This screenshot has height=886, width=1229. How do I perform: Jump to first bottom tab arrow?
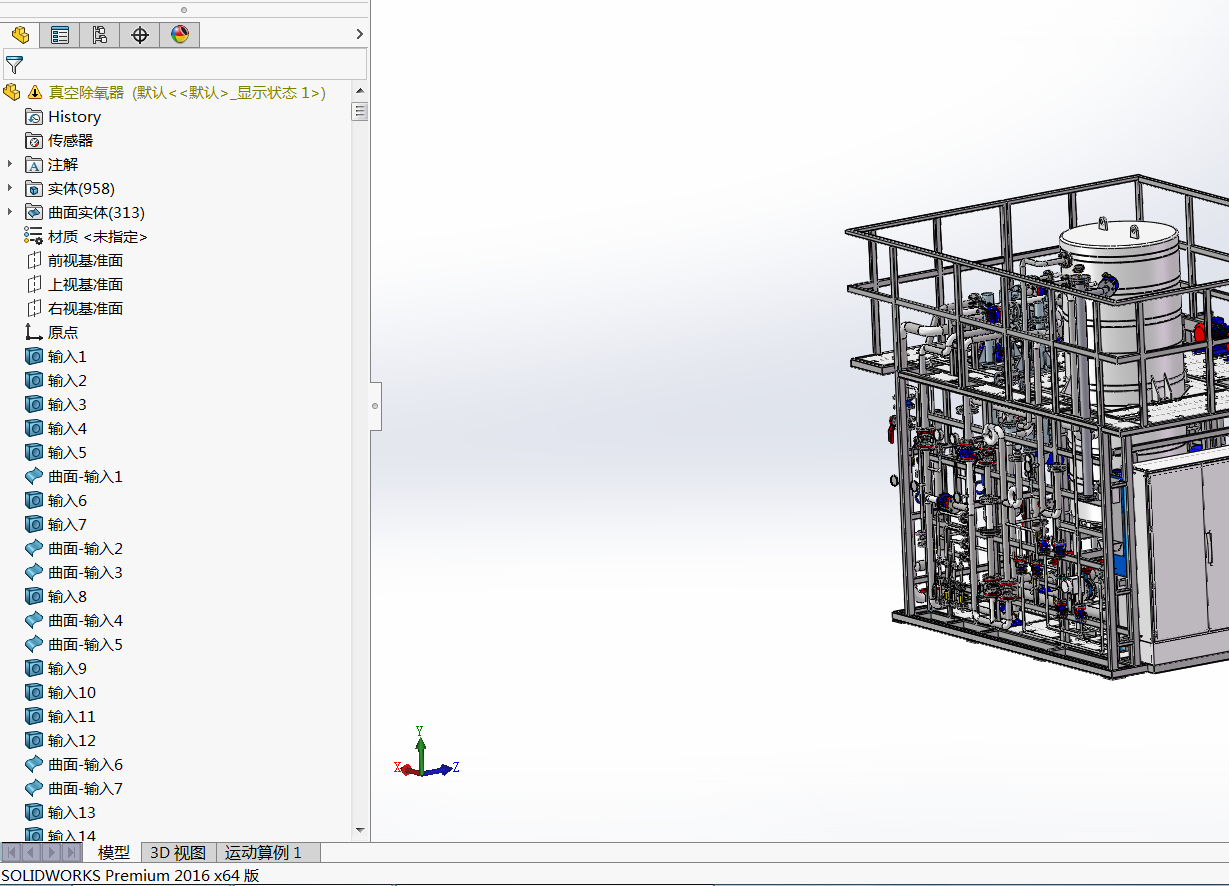[11, 853]
